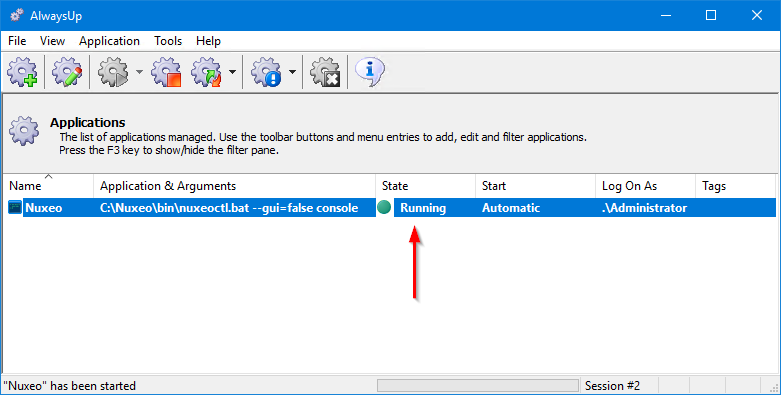Viewport: 781px width, 395px height.
Task: Click the .\Administrator log on cell
Action: (645, 208)
